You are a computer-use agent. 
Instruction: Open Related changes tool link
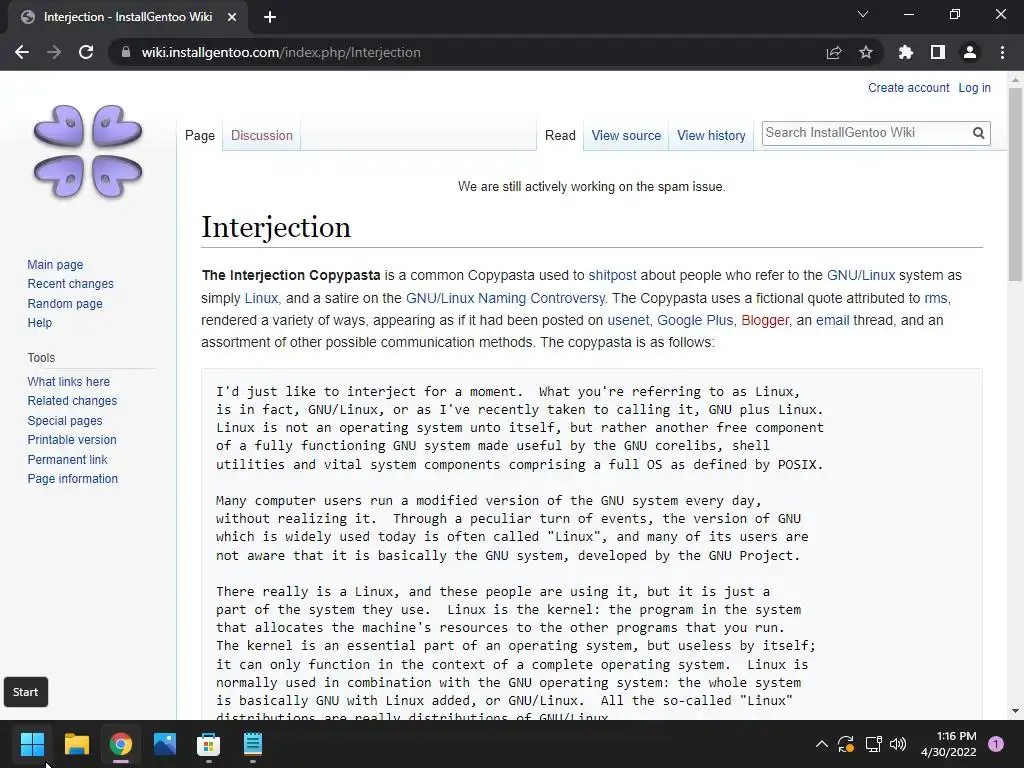[x=72, y=400]
